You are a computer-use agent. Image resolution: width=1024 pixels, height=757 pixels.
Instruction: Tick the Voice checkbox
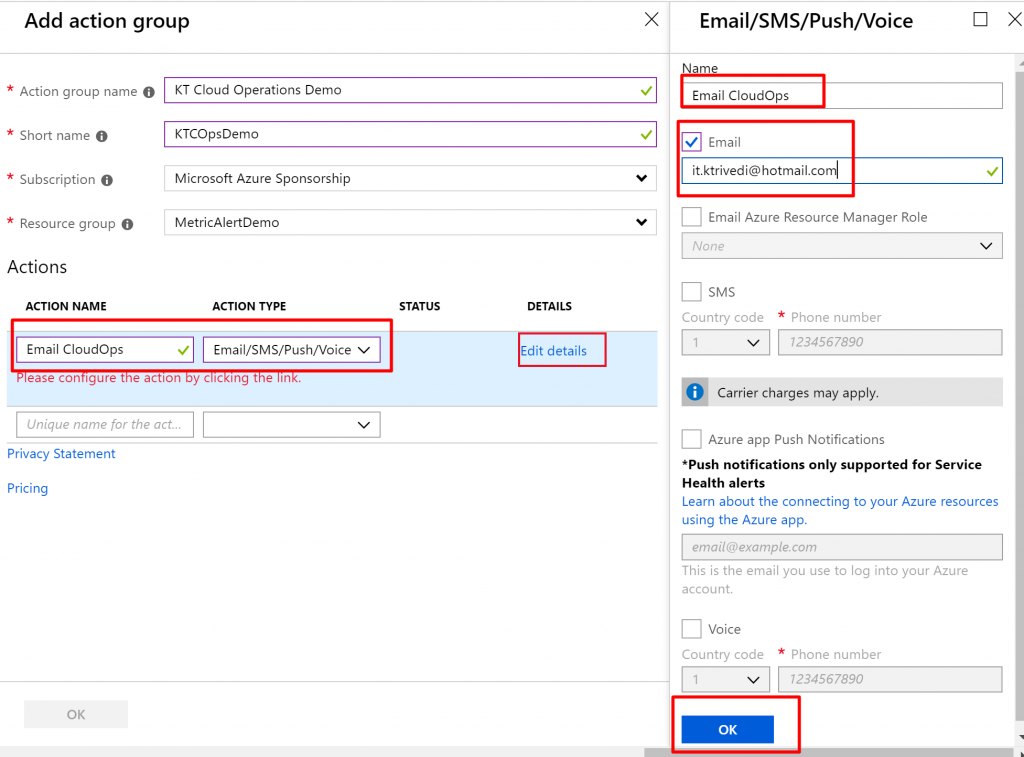692,629
